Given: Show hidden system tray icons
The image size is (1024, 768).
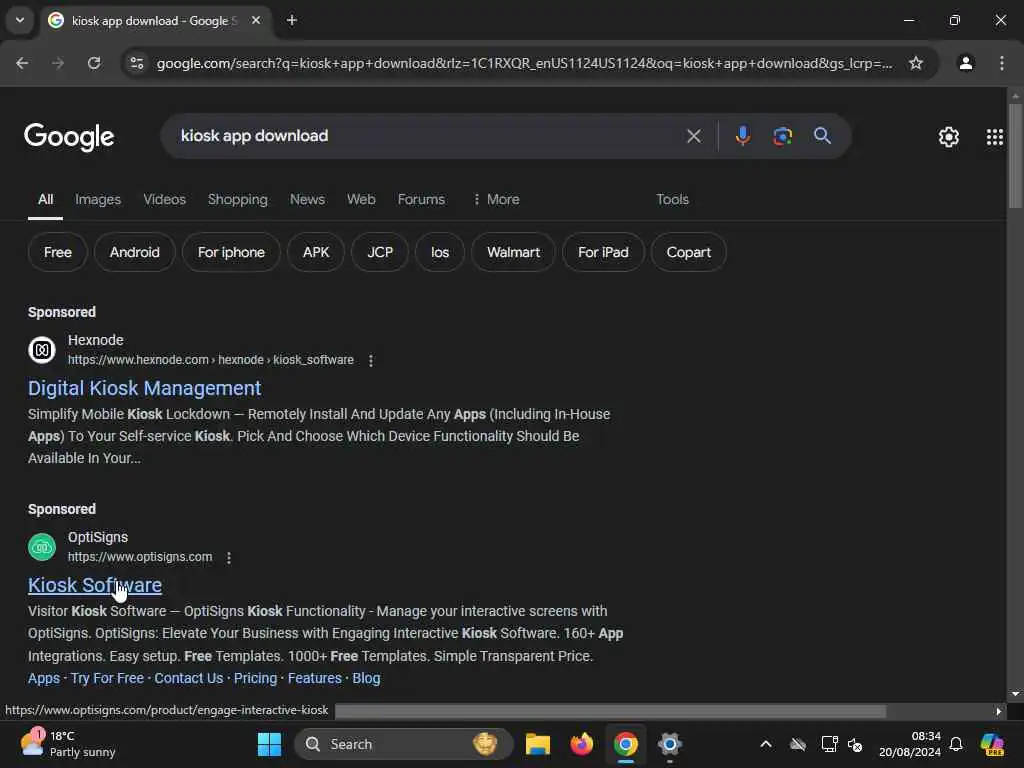Looking at the screenshot, I should pyautogui.click(x=766, y=744).
